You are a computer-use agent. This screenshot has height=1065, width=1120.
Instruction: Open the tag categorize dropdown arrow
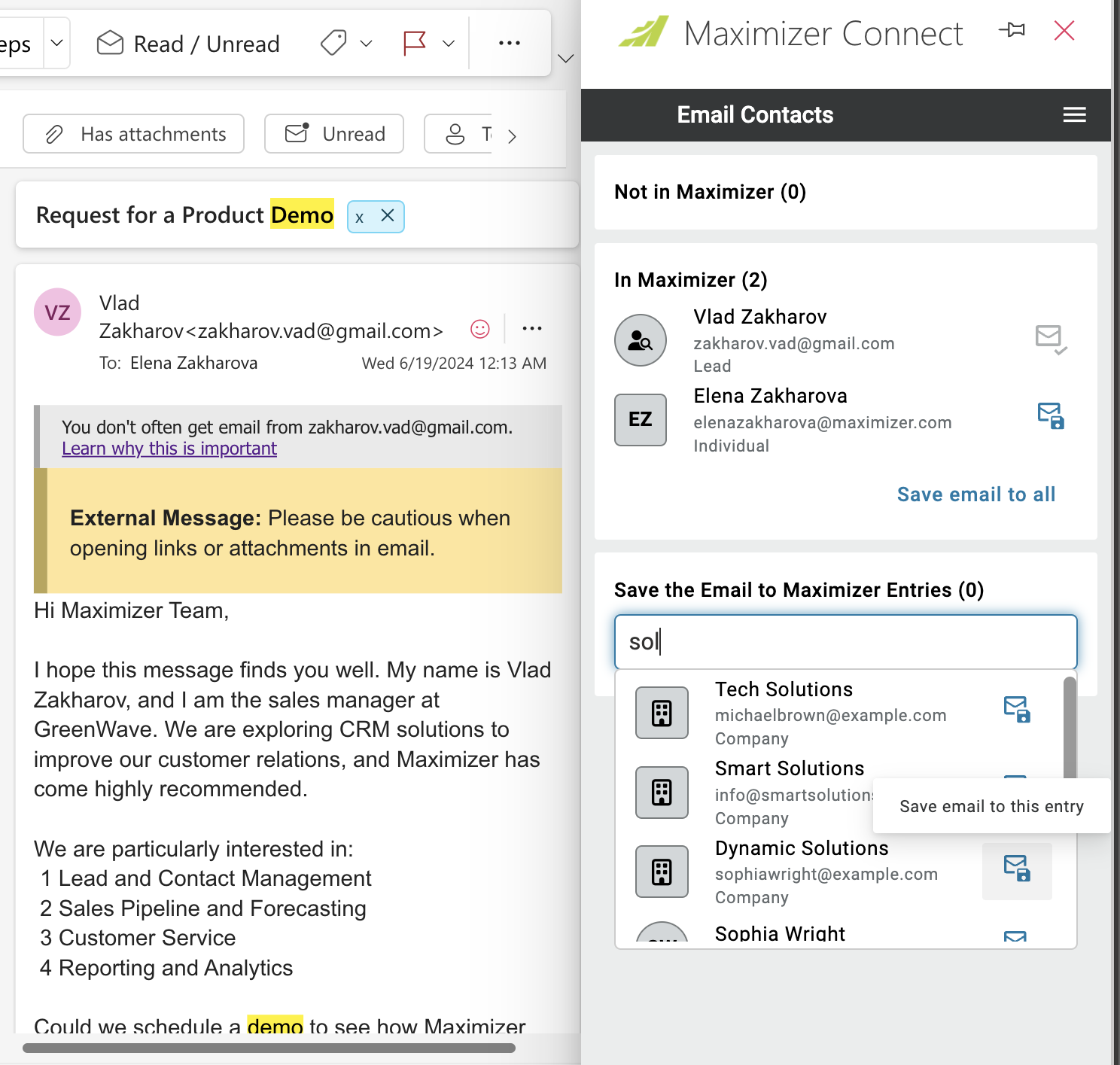point(367,44)
